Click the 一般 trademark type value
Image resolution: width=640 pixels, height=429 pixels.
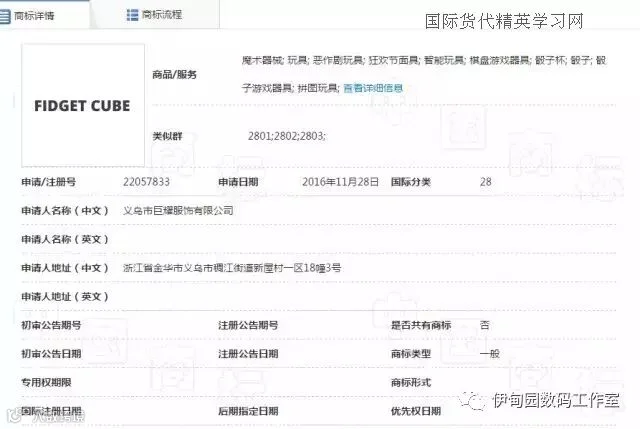[x=489, y=353]
